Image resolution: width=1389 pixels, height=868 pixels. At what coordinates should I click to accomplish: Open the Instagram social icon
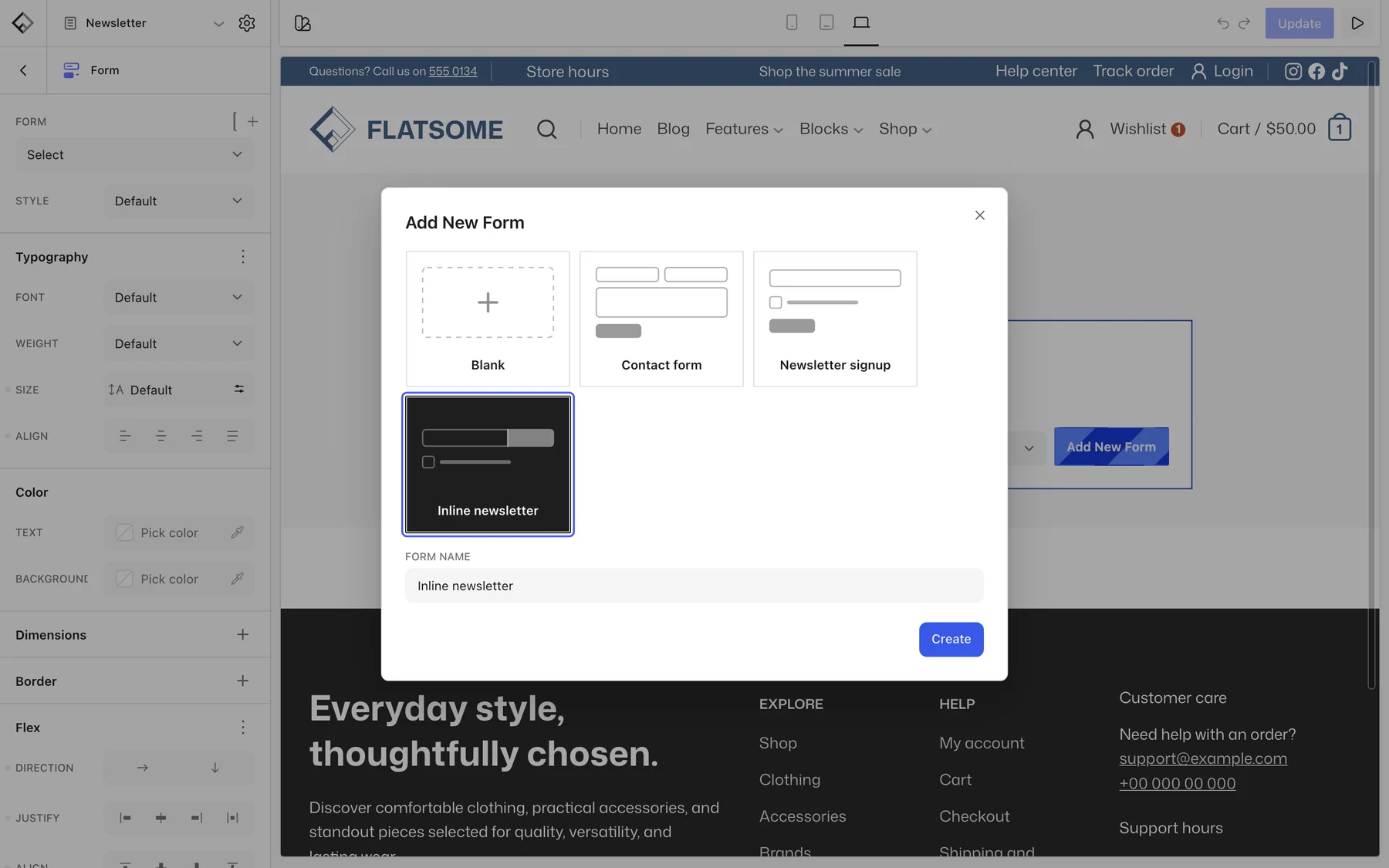point(1293,71)
